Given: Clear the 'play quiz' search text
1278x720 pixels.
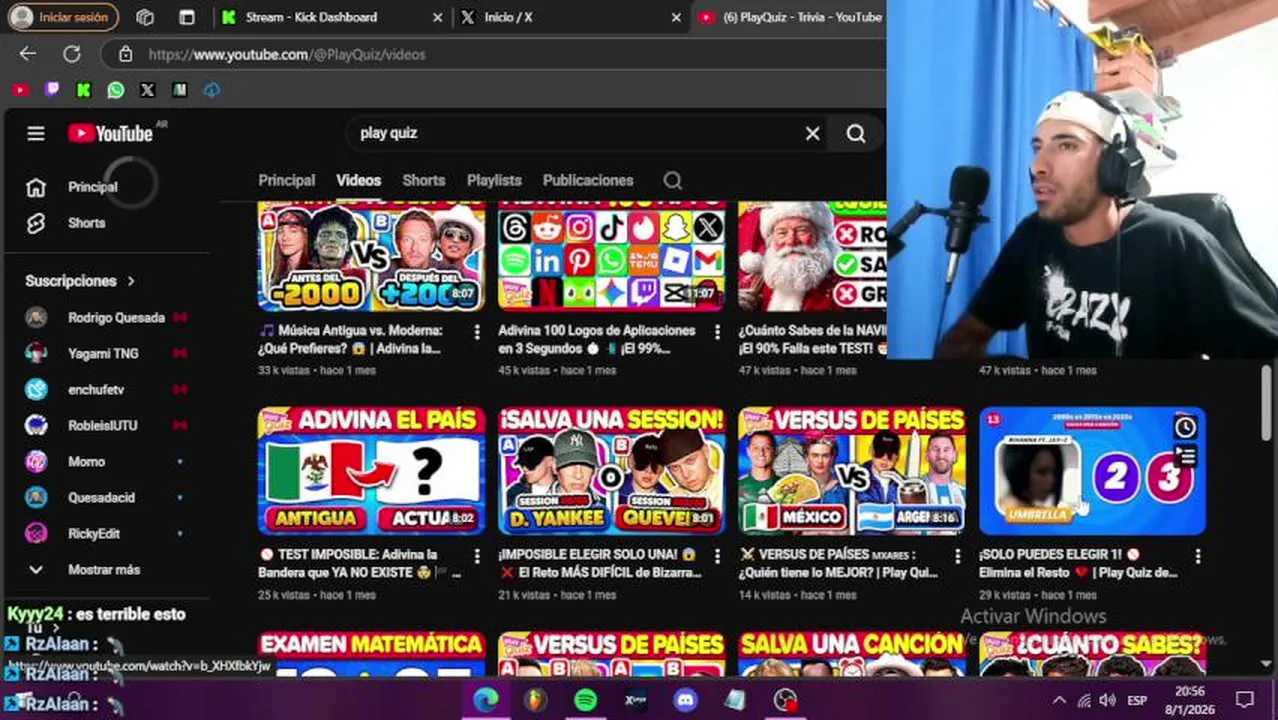Looking at the screenshot, I should tap(812, 133).
